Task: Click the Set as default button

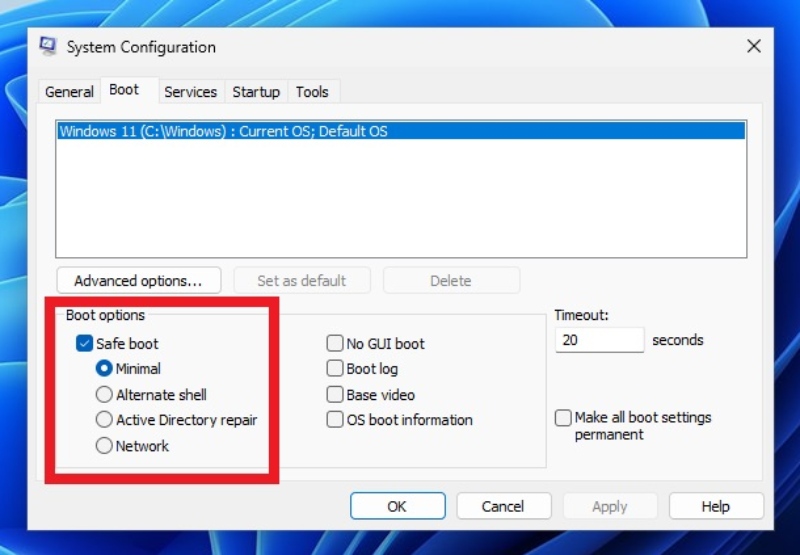Action: (x=302, y=281)
